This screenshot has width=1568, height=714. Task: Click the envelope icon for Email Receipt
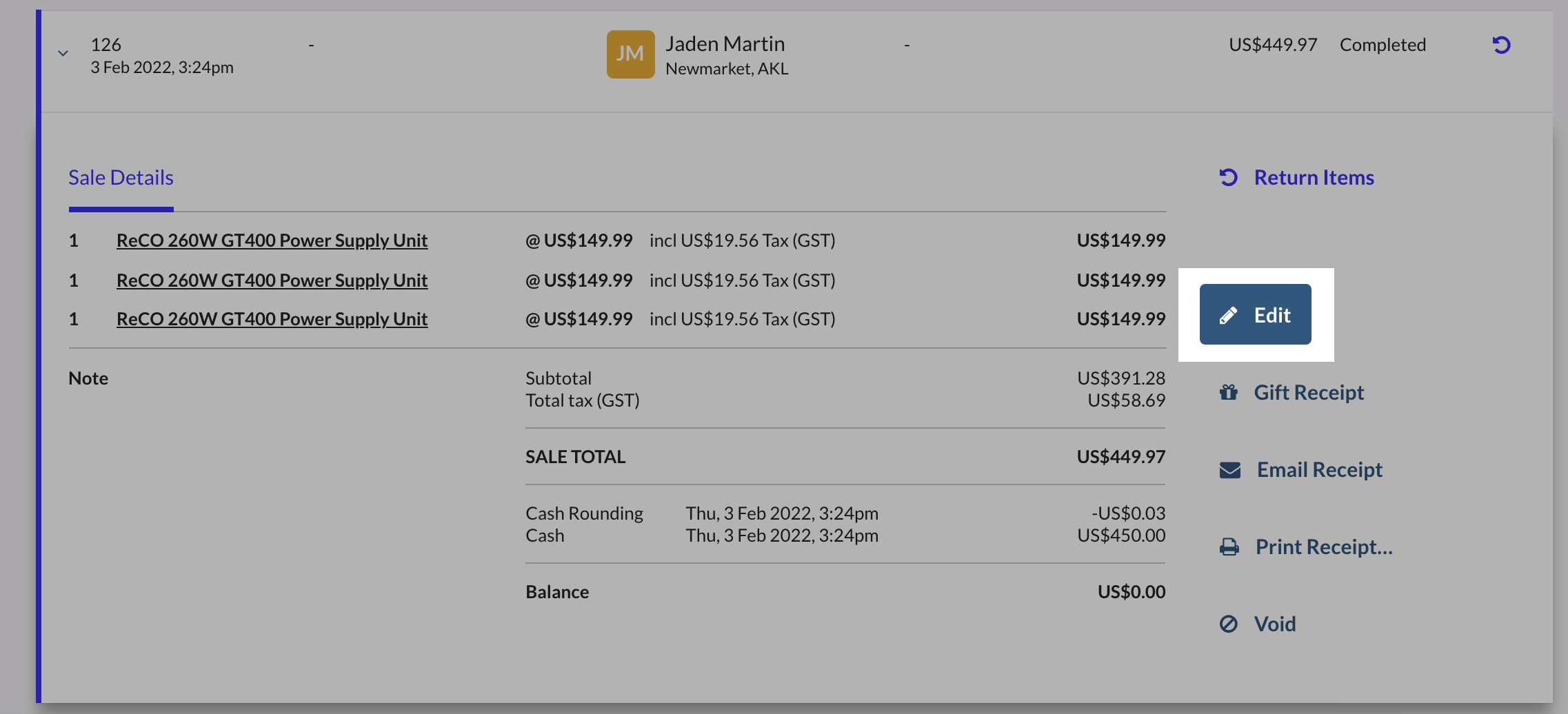(x=1229, y=470)
